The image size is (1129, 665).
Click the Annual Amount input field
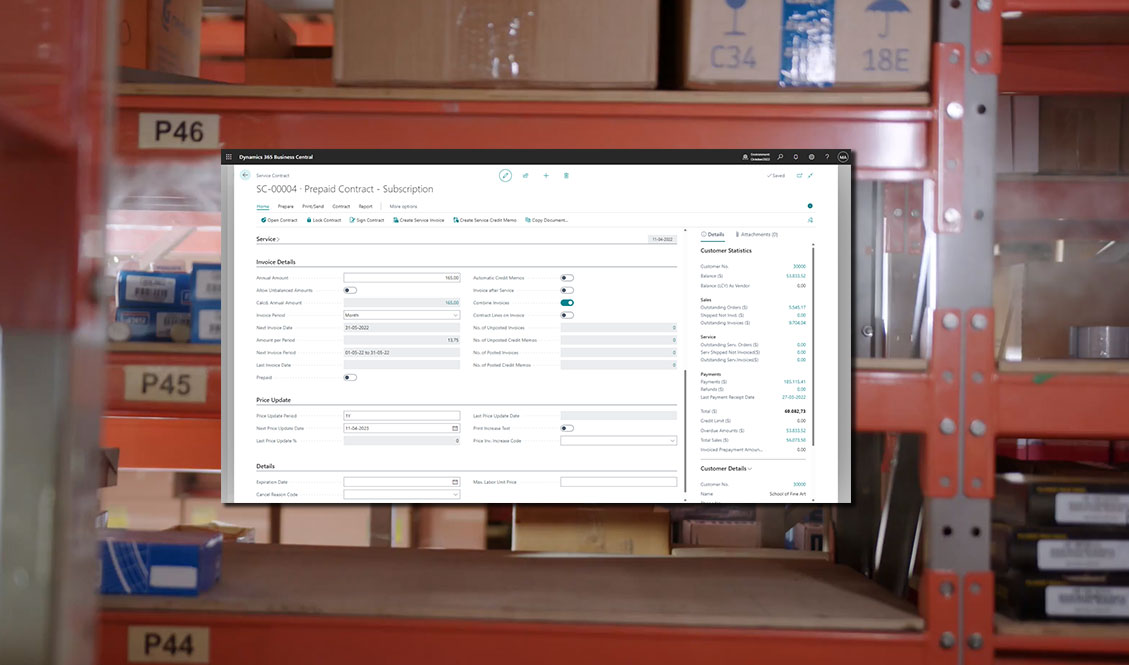pos(401,278)
